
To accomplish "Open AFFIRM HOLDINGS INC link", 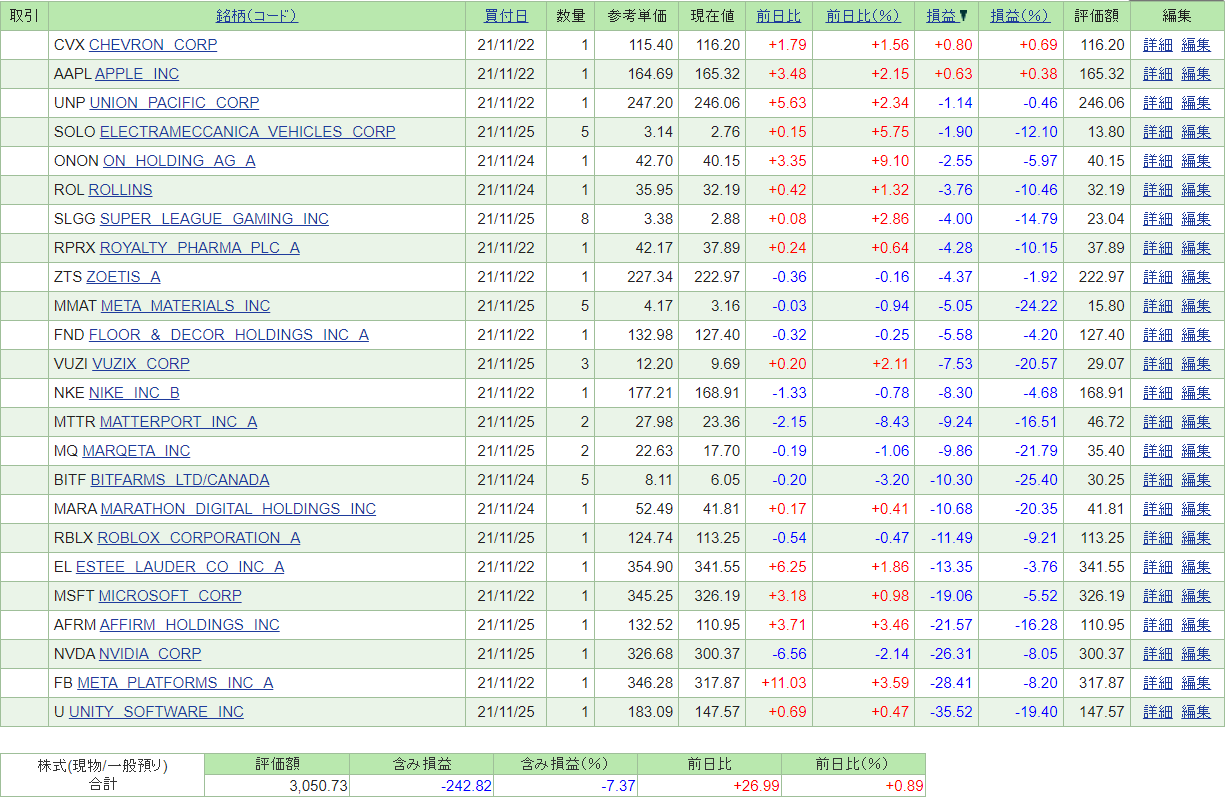I will (190, 625).
